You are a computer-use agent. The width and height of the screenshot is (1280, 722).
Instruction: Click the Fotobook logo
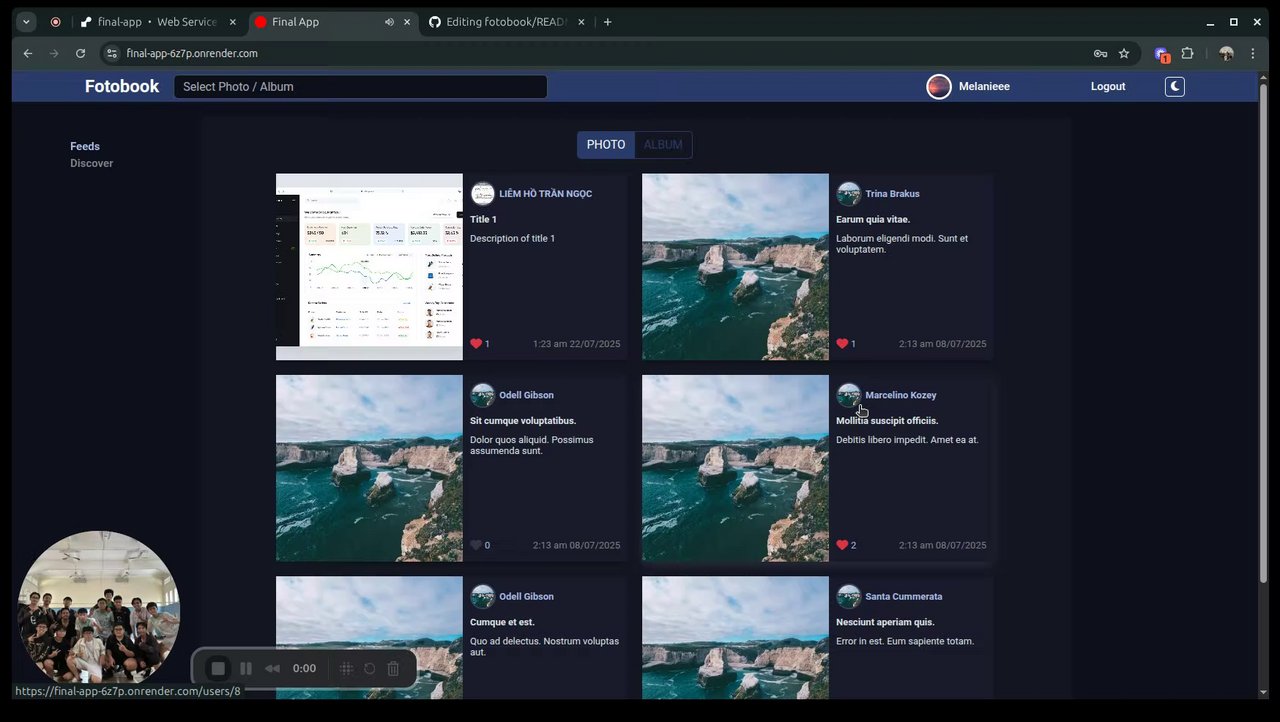click(122, 87)
